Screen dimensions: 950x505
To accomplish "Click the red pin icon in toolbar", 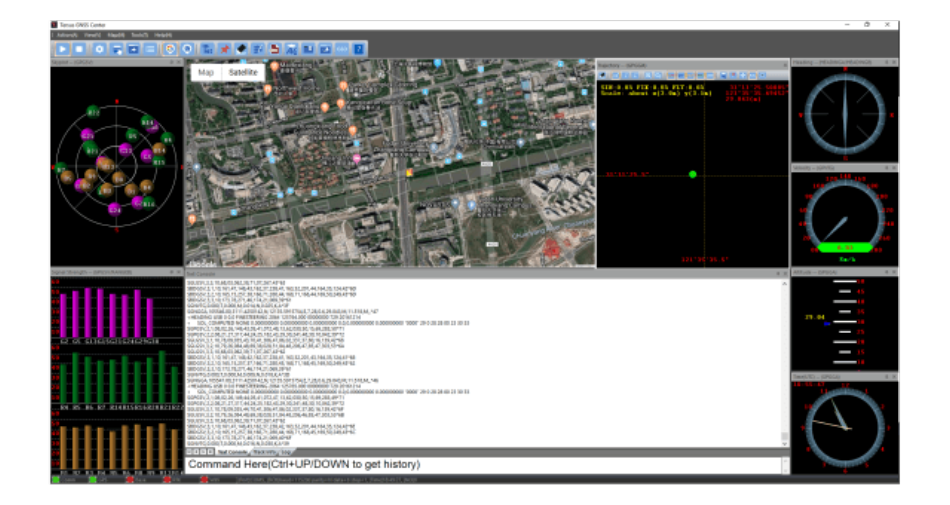I will point(225,48).
